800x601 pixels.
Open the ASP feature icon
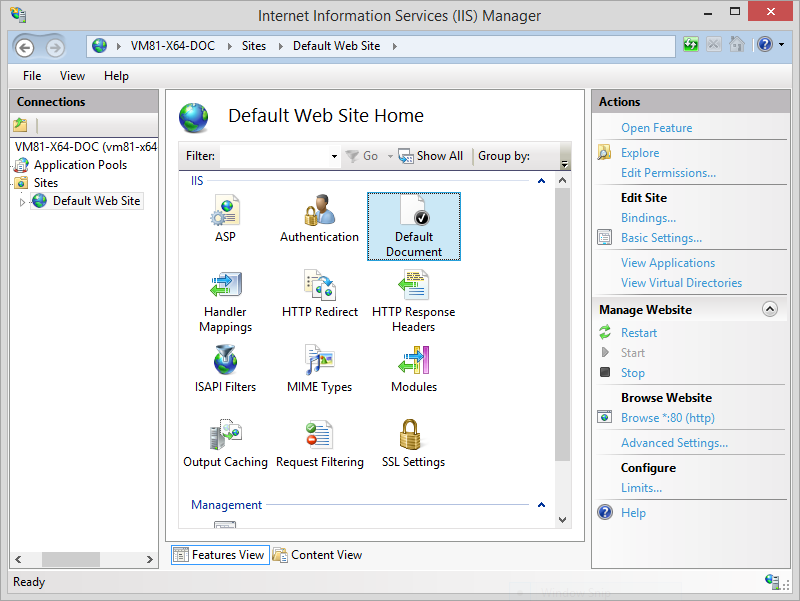click(225, 212)
